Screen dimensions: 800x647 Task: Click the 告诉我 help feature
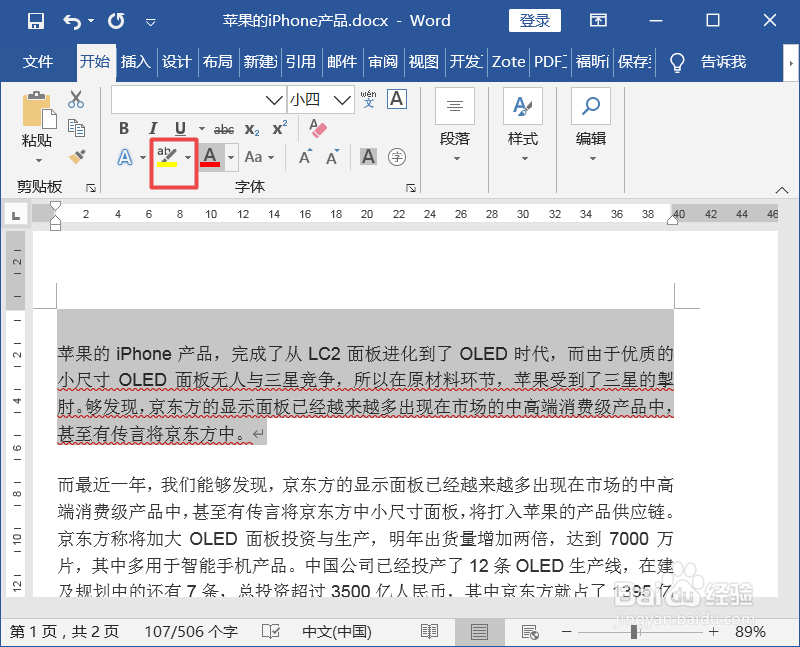coord(723,61)
